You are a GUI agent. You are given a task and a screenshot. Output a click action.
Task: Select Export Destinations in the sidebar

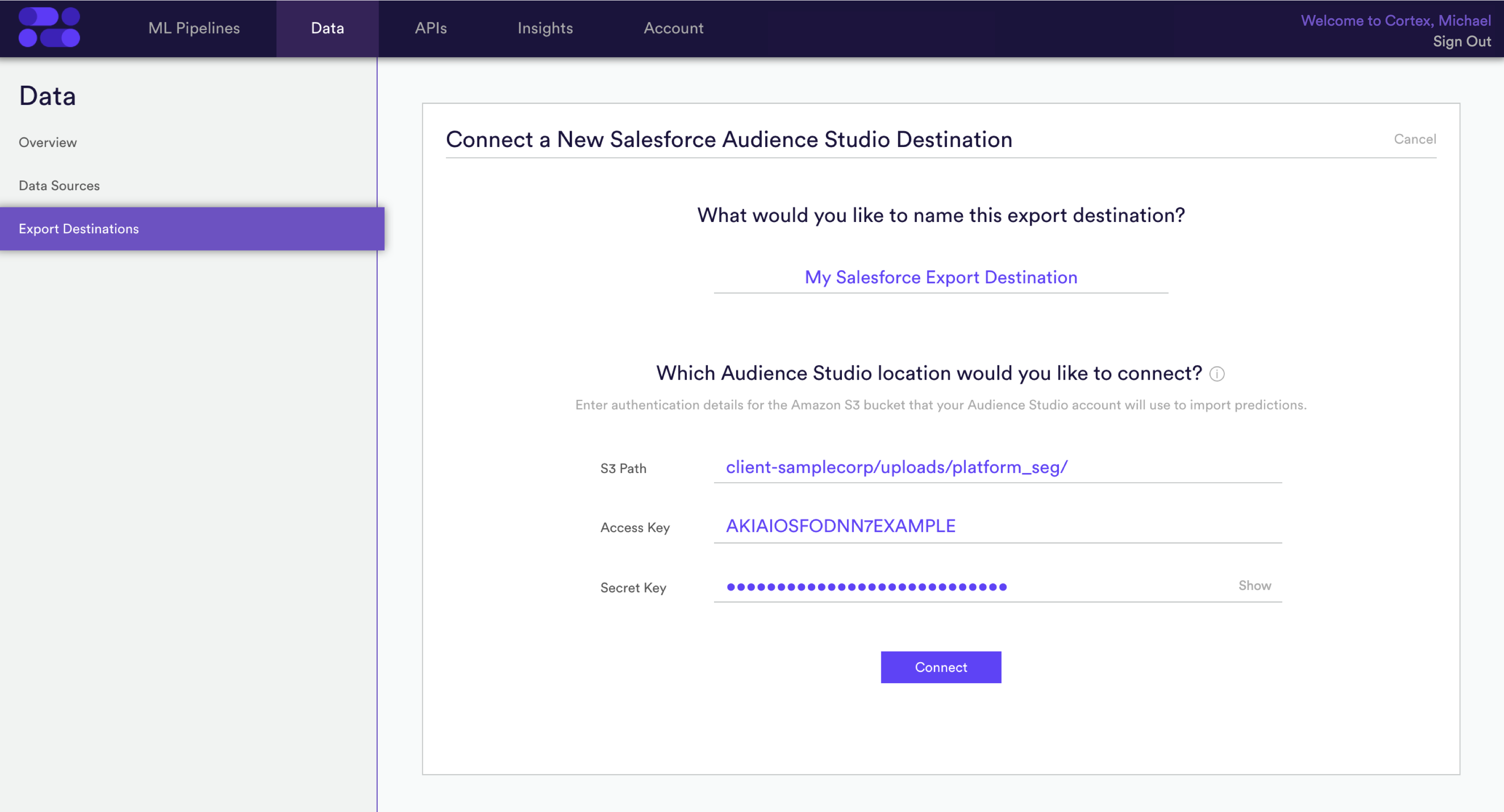192,229
